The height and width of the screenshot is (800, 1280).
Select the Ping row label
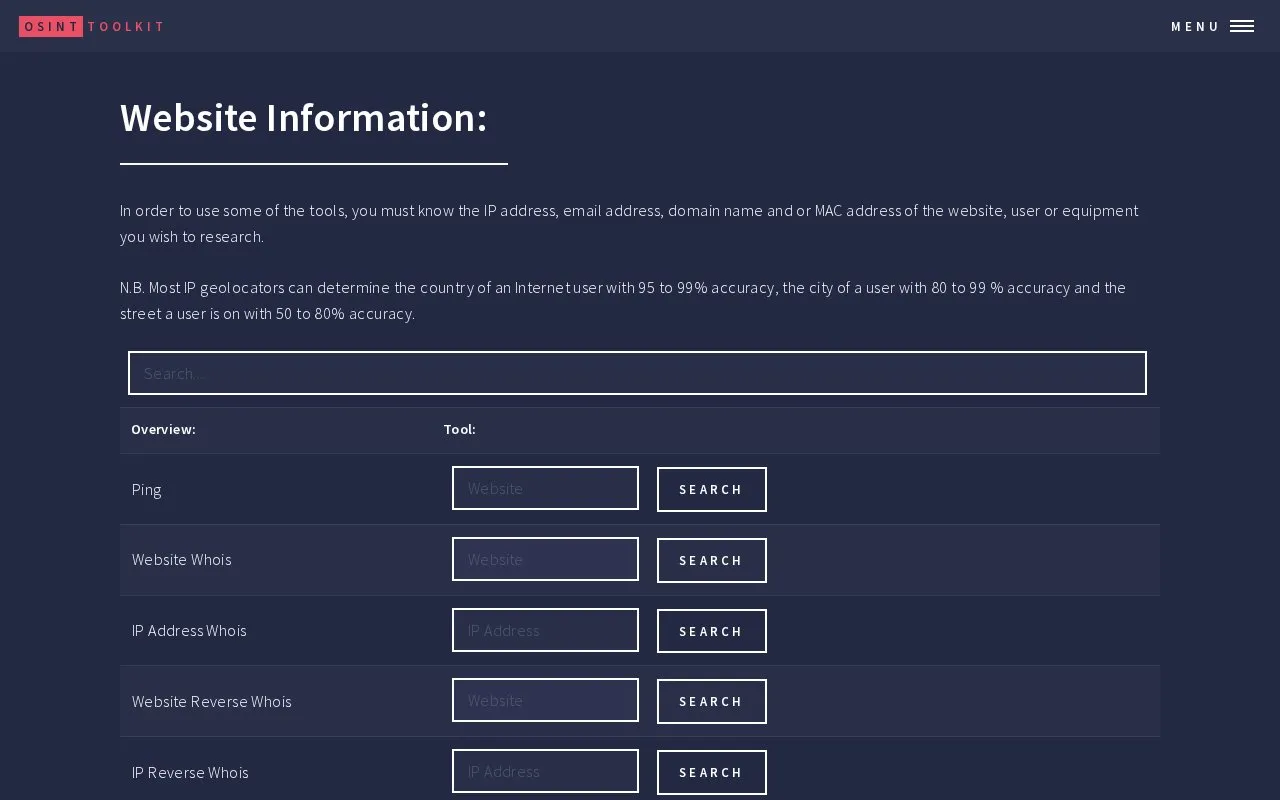(x=146, y=489)
